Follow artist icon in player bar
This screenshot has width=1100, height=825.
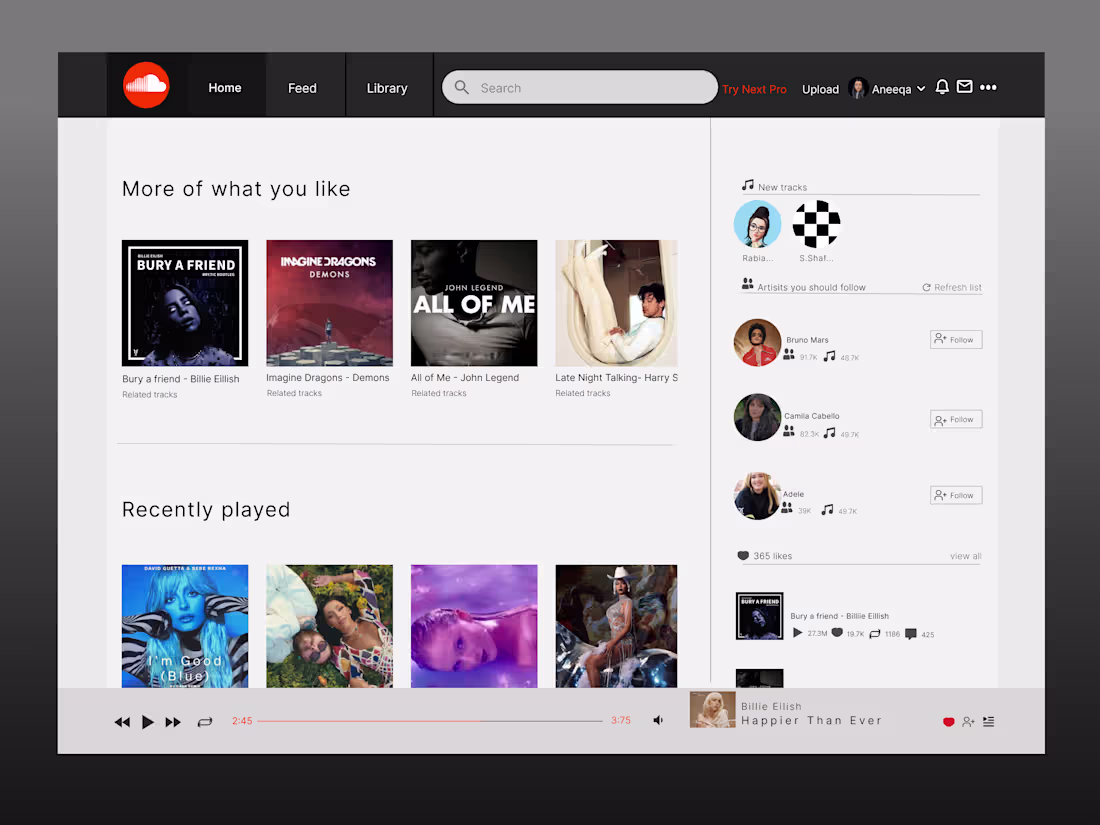pyautogui.click(x=968, y=722)
